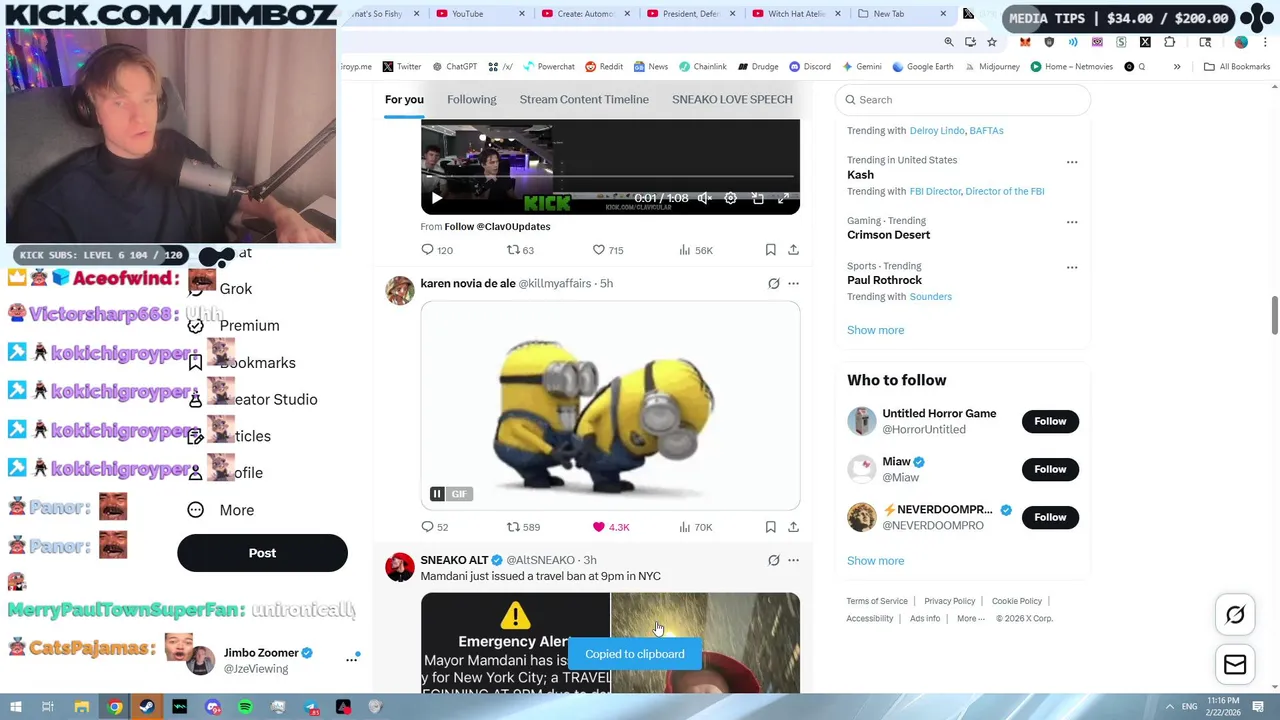Screen dimensions: 1280x720
Task: Click the X search box
Action: pyautogui.click(x=963, y=100)
